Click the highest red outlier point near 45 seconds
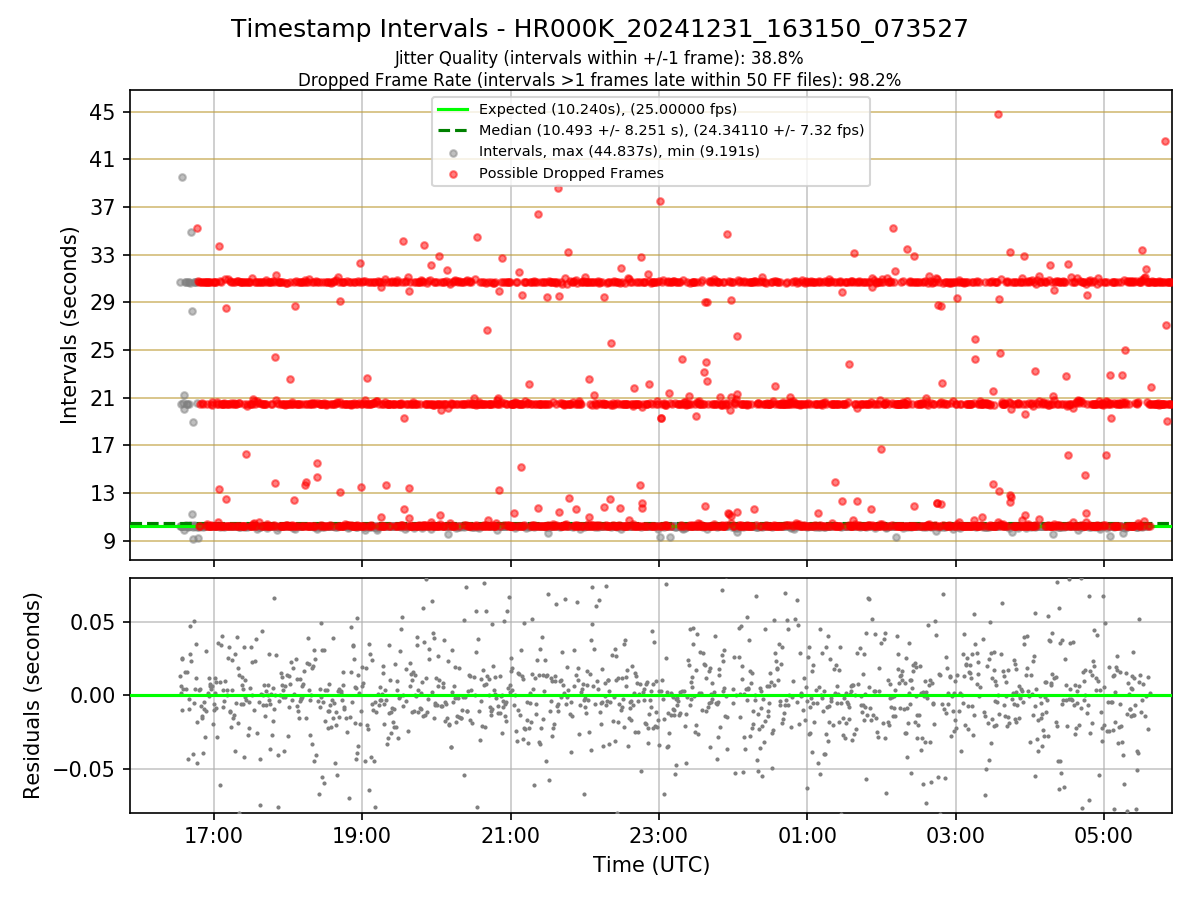 pos(998,114)
